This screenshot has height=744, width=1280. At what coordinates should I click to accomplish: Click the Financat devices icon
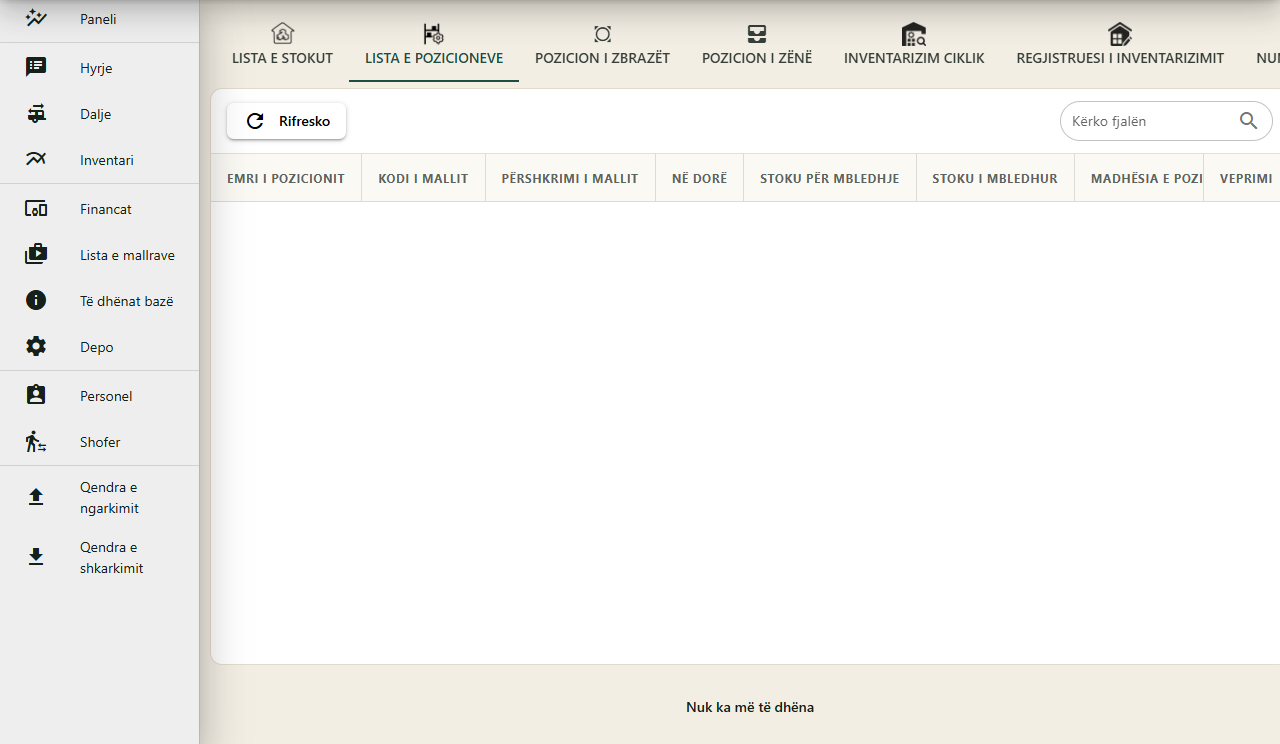(x=36, y=209)
